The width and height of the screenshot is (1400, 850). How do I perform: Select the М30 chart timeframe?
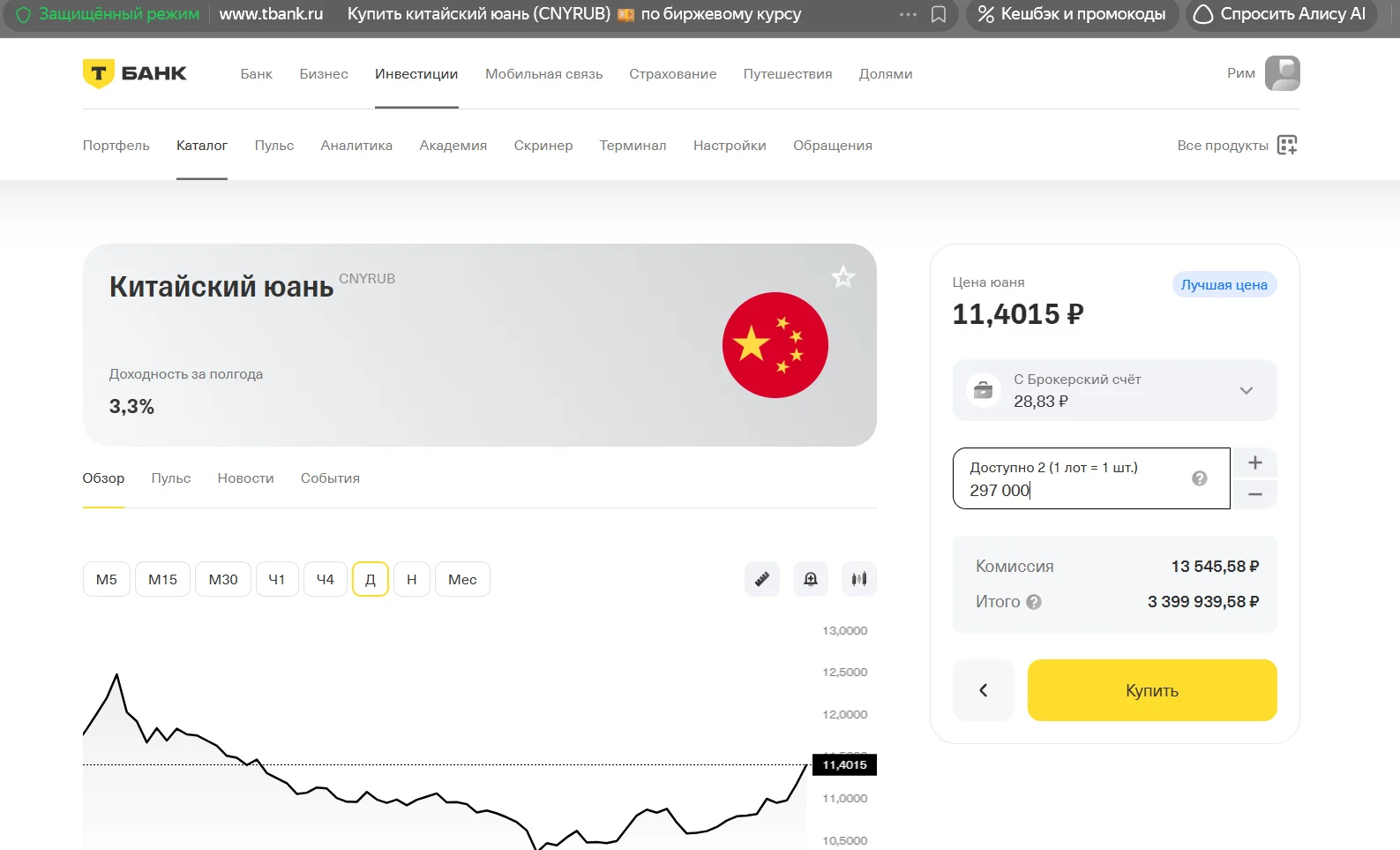point(223,579)
